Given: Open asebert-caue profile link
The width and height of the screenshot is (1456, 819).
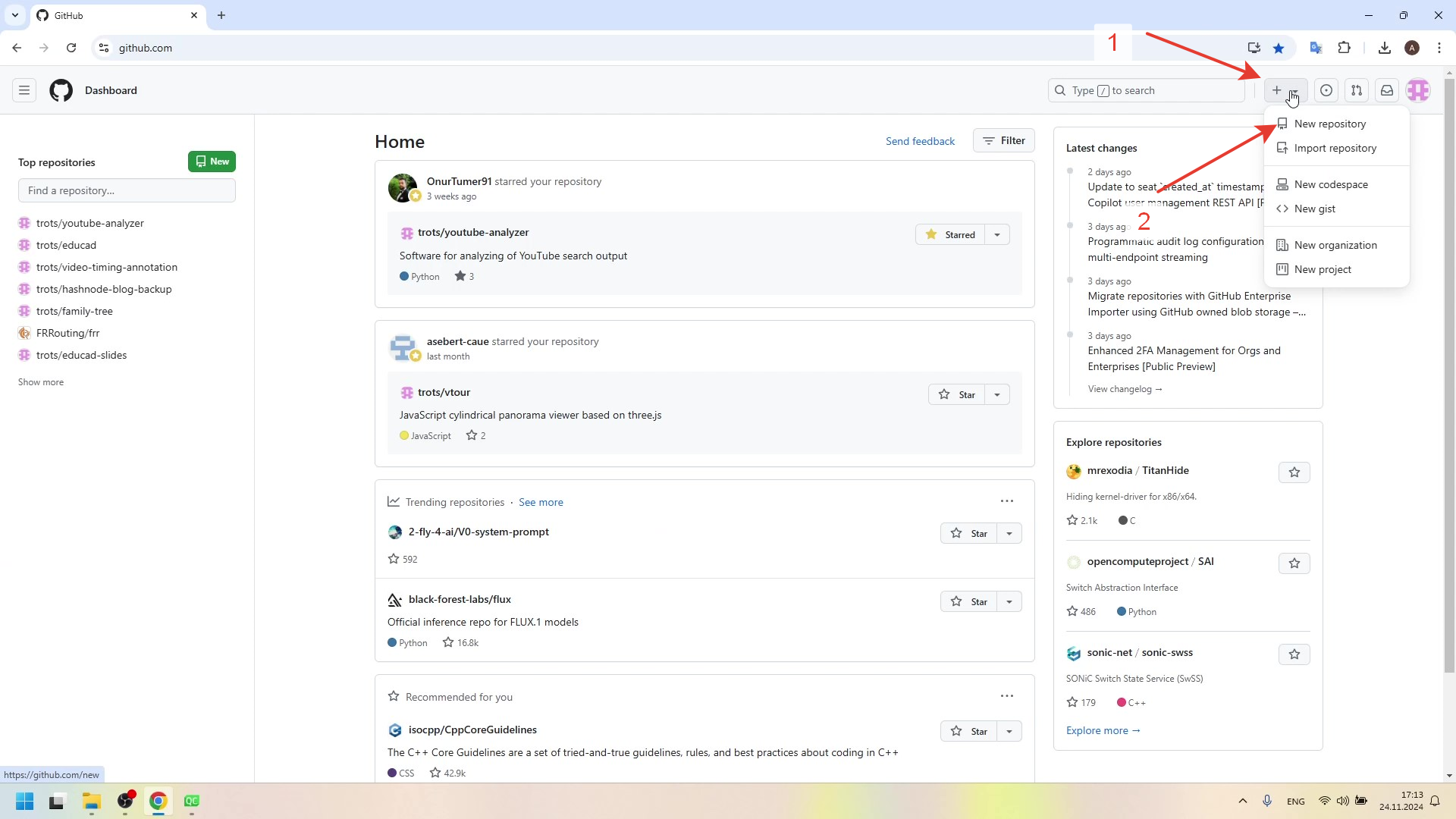Looking at the screenshot, I should (457, 341).
